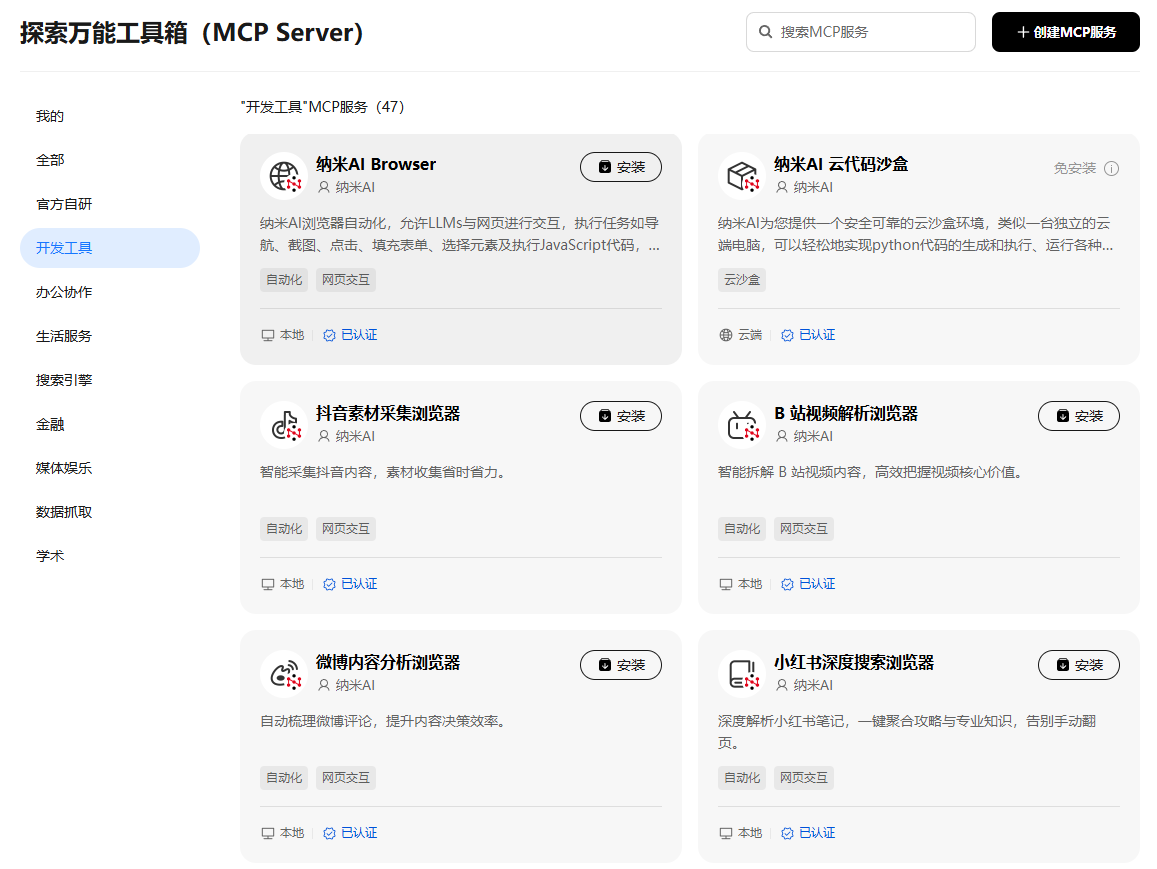Image resolution: width=1157 pixels, height=869 pixels.
Task: Open the 微博内容分析浏览器 title link
Action: 388,662
